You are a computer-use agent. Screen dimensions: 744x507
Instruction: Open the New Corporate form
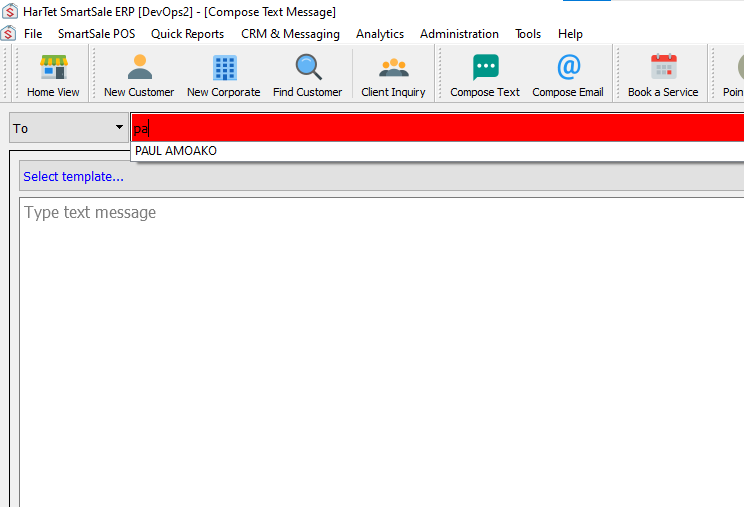pyautogui.click(x=223, y=75)
